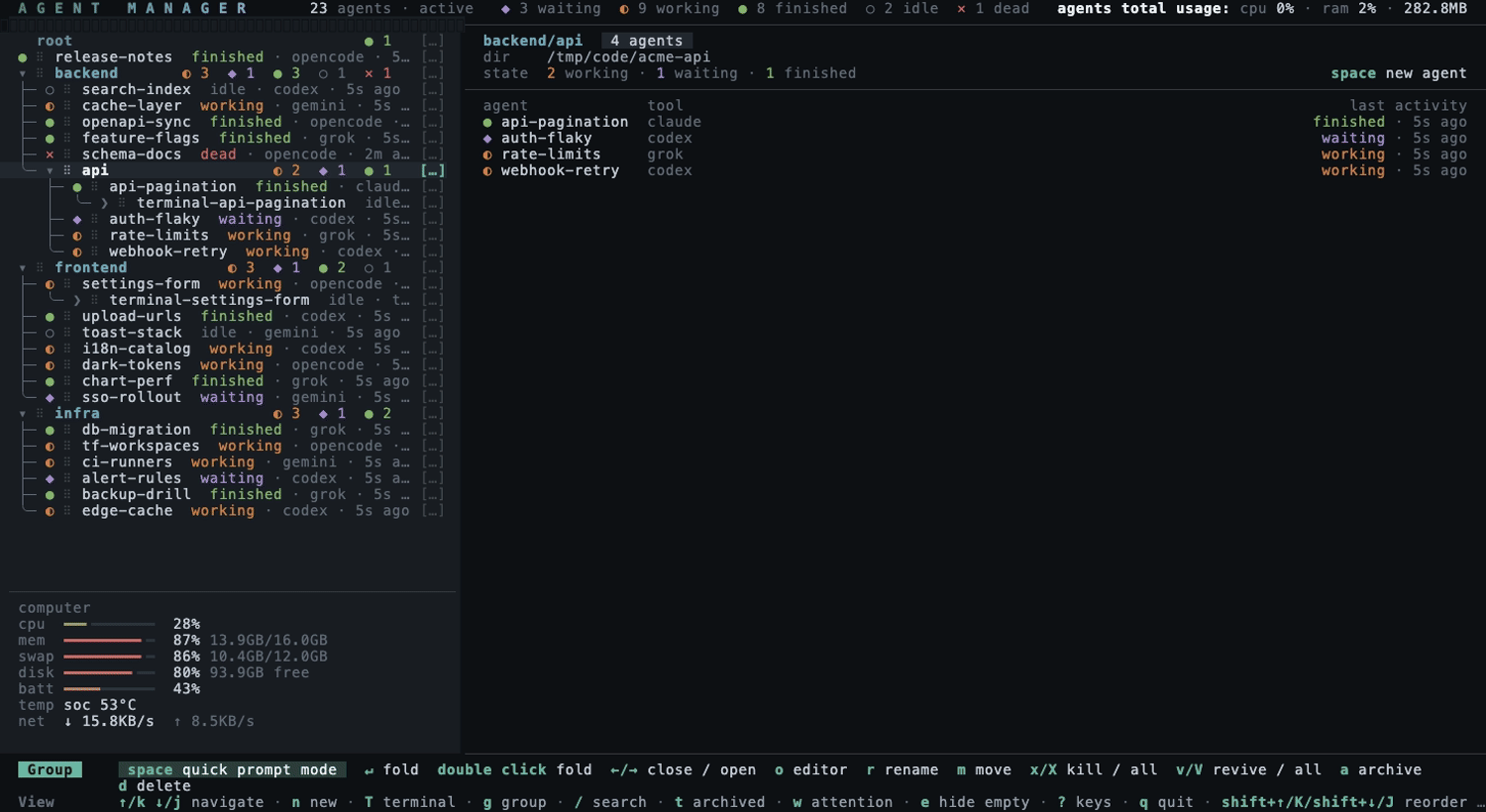Select the View mode tab in the footer
This screenshot has height=812, width=1486.
37,802
